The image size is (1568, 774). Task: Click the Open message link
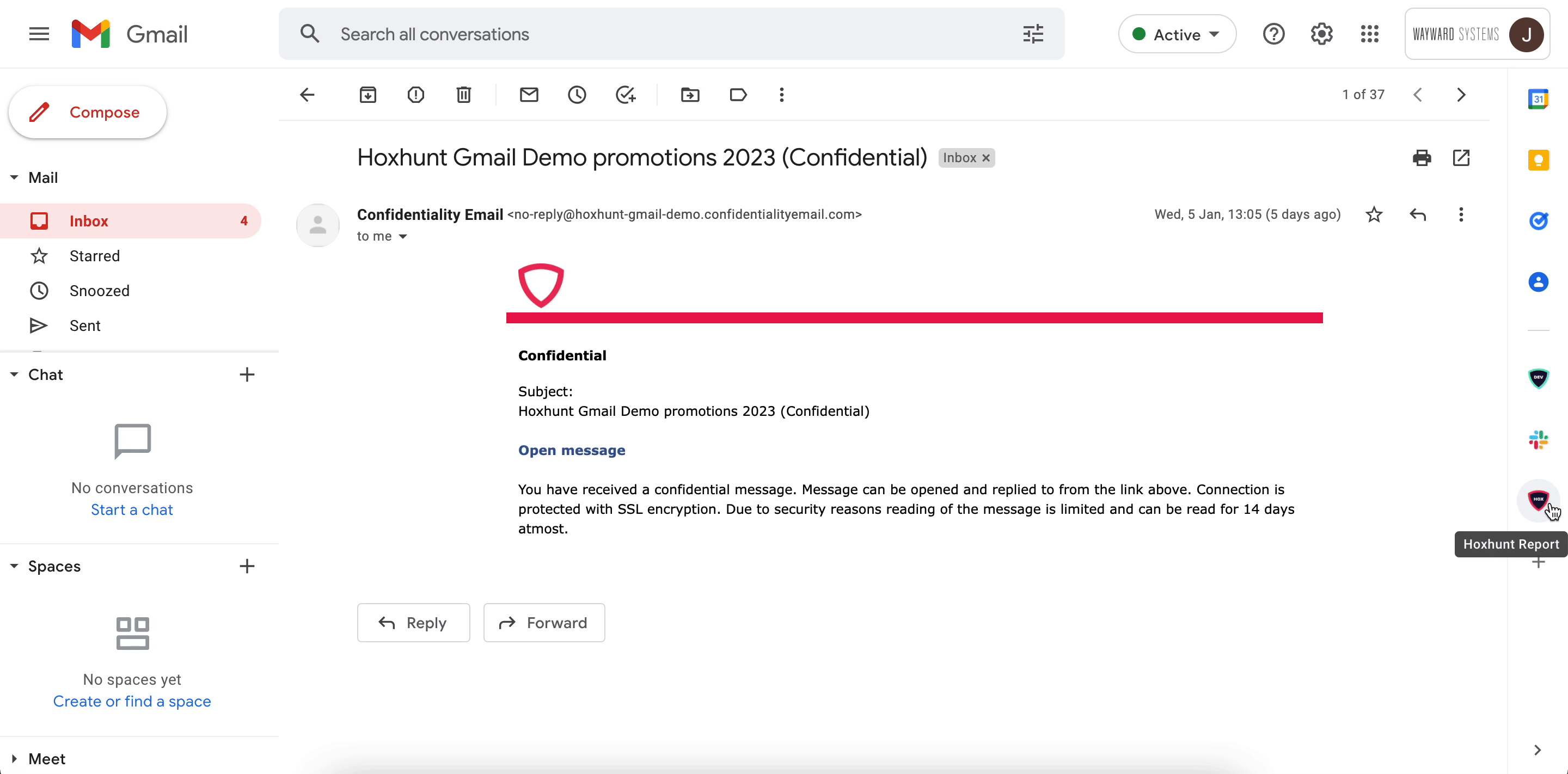[572, 450]
